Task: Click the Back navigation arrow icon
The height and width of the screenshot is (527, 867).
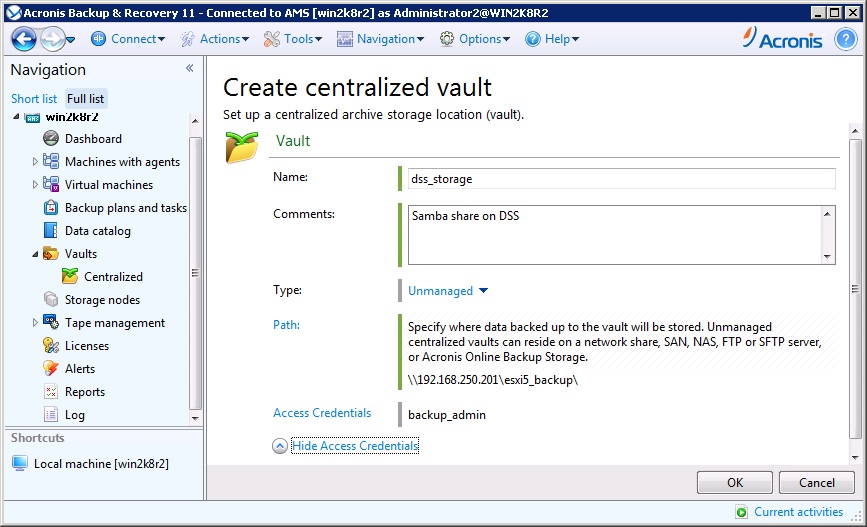Action: point(24,39)
